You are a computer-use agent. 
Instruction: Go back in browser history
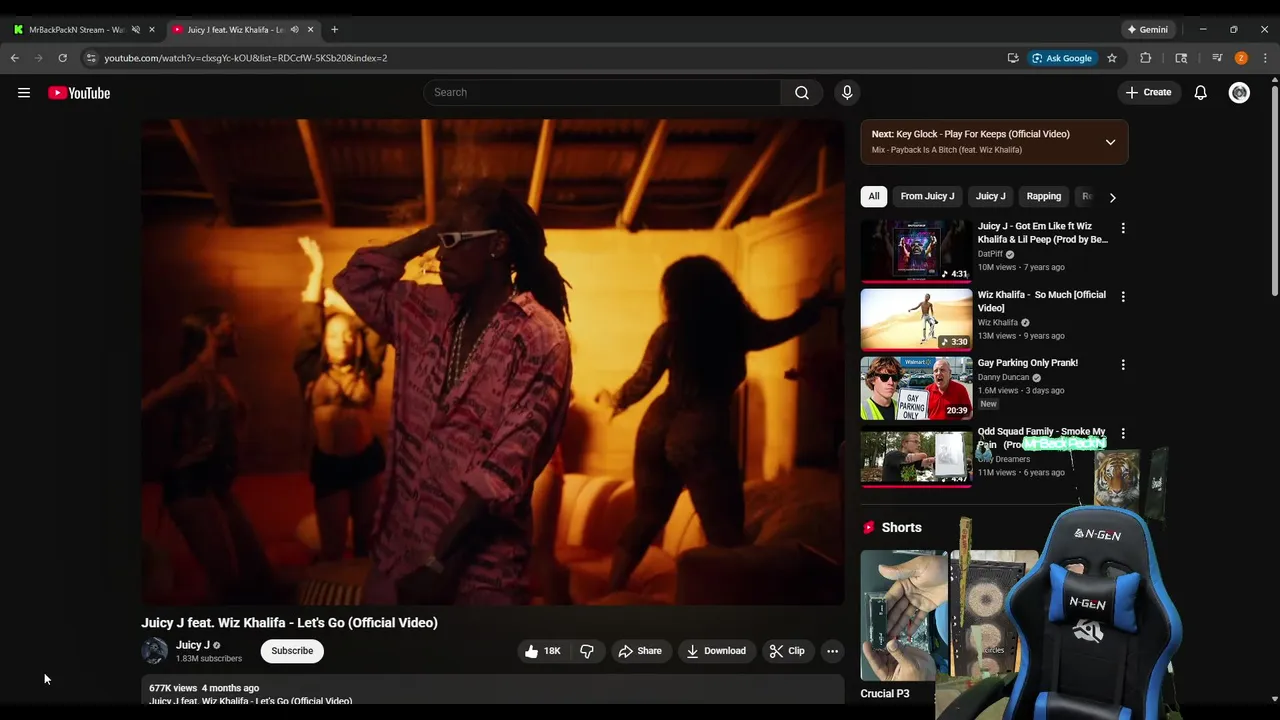pos(15,58)
